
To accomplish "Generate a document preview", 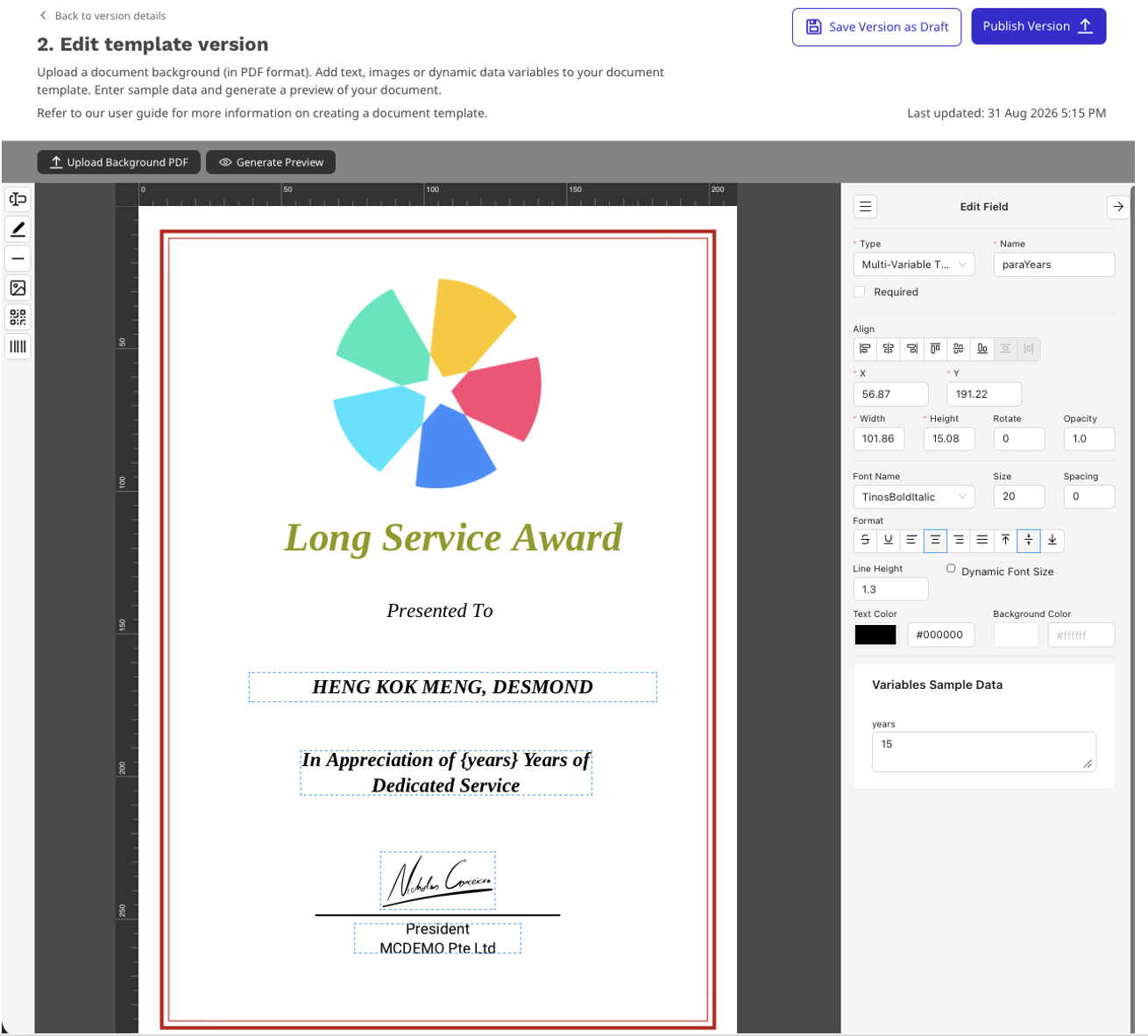I will [271, 162].
